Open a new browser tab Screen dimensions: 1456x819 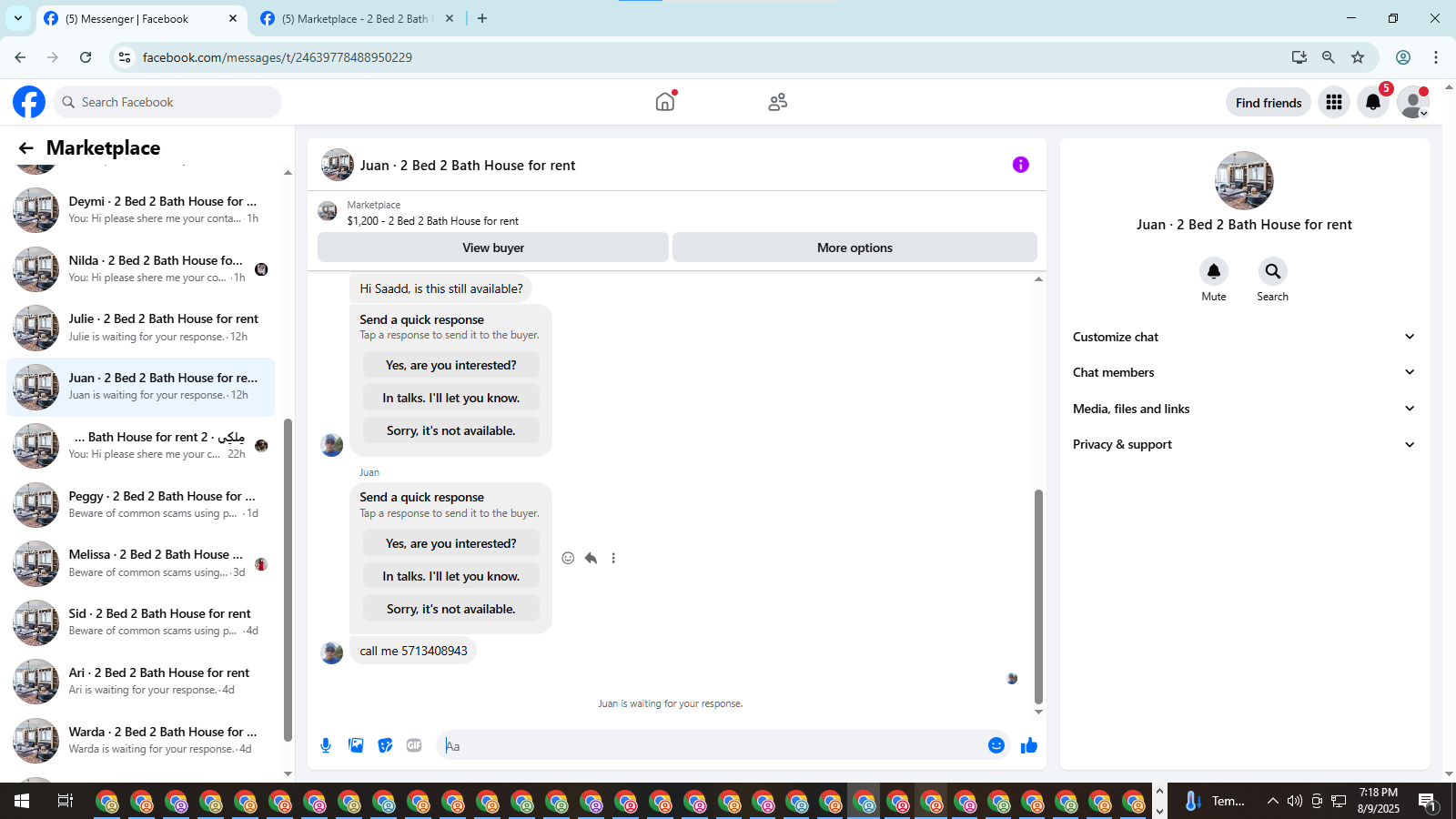(x=482, y=18)
